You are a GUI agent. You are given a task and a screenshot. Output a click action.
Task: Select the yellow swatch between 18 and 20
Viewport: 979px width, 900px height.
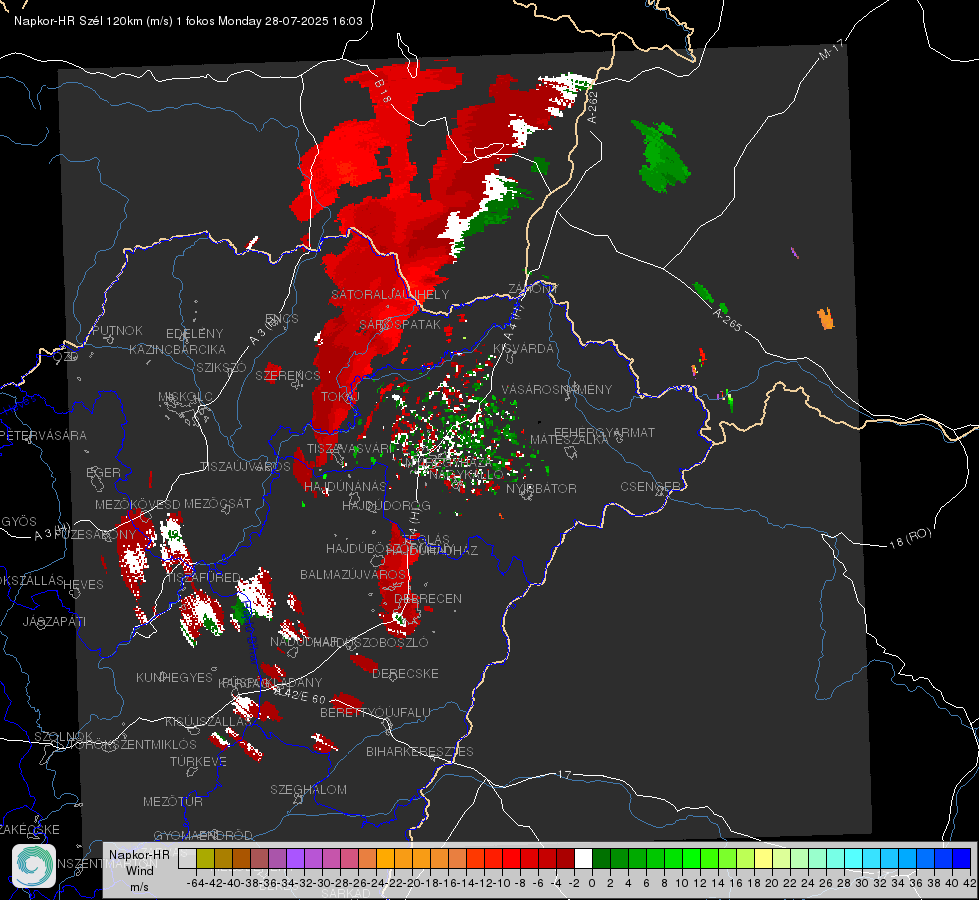click(x=764, y=858)
